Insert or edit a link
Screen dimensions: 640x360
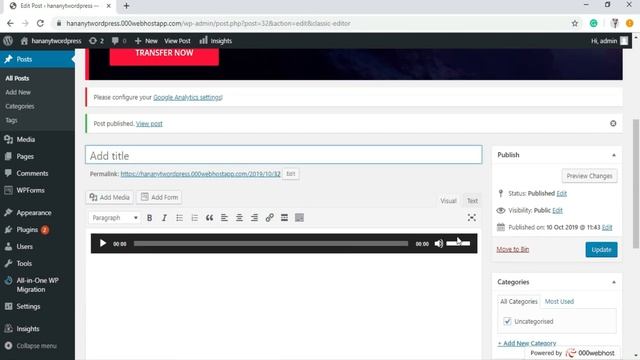[x=269, y=218]
